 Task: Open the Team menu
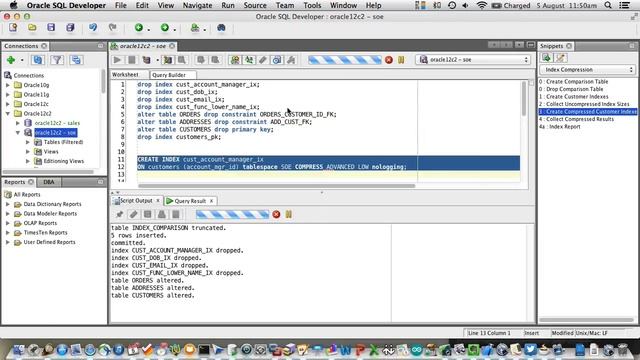pos(285,5)
